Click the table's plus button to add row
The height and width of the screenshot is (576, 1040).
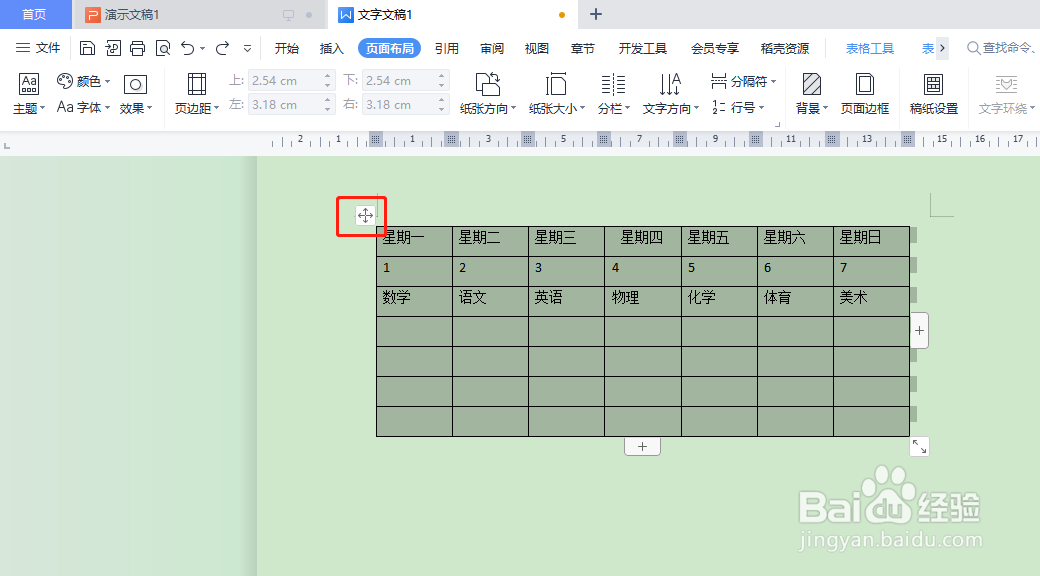click(x=641, y=446)
